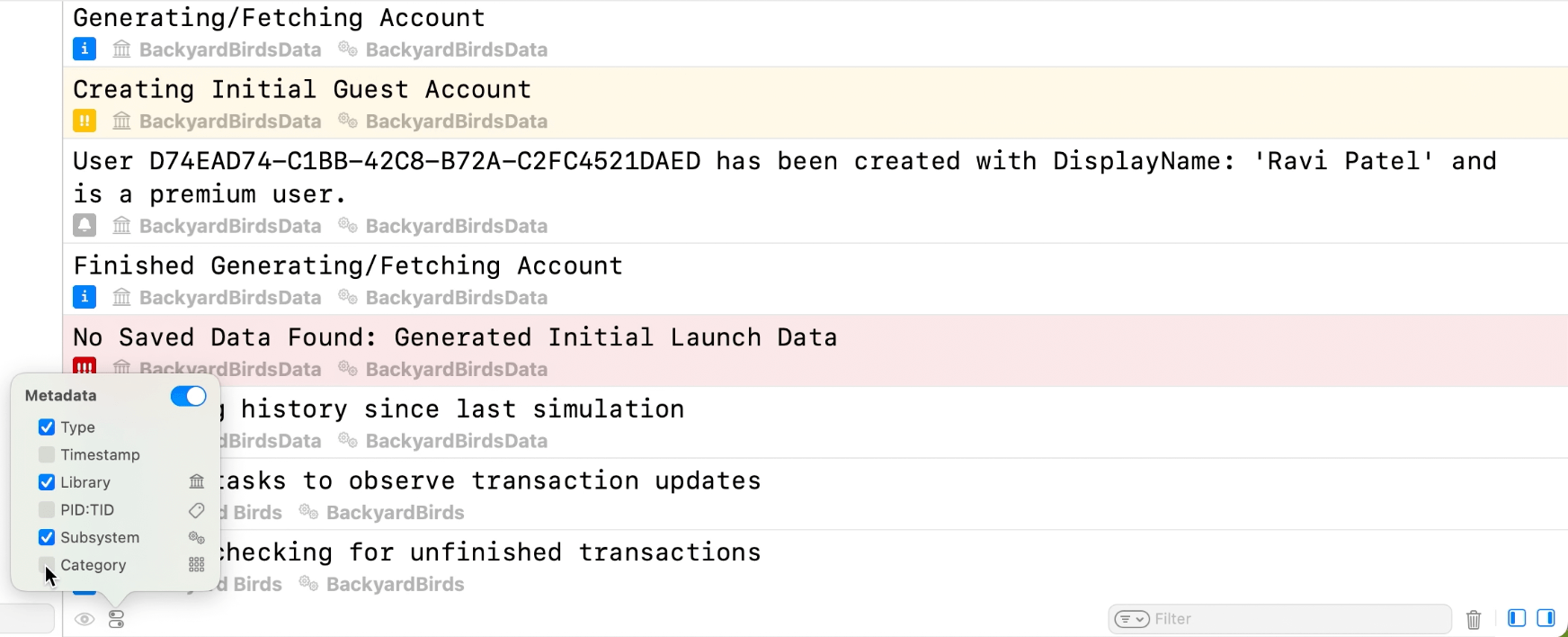The height and width of the screenshot is (637, 1568).
Task: Uncheck the Library checkbox
Action: 47,482
